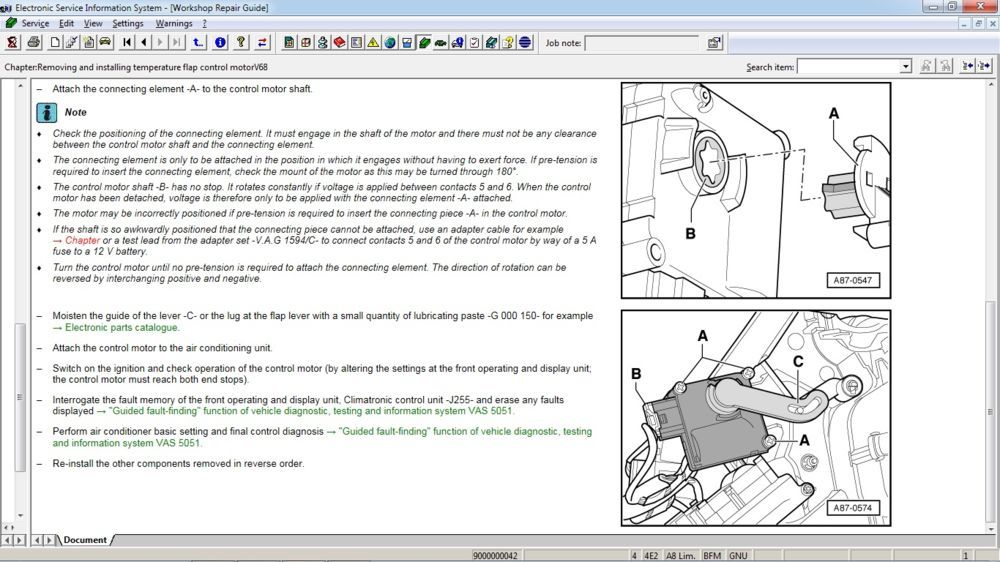Click status bar entry 'A8 Lim.'

pos(680,556)
